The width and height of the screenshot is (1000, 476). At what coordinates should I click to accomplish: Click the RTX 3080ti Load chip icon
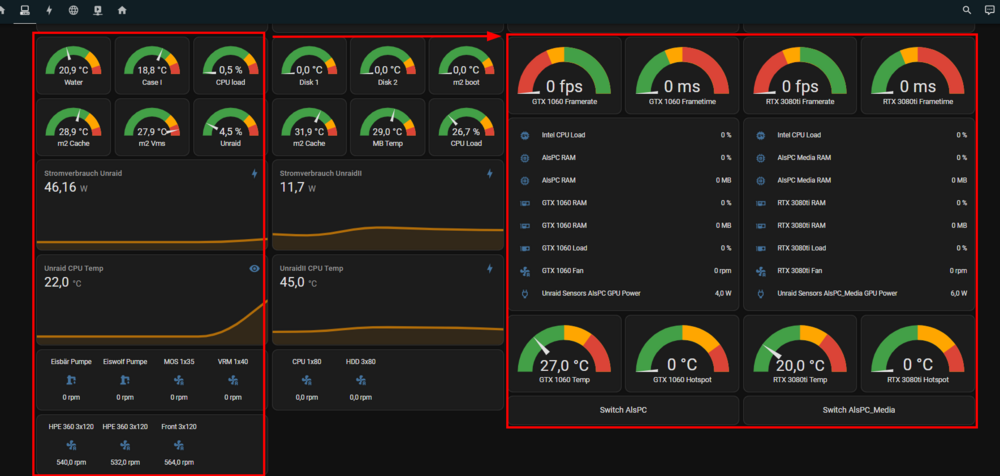point(760,248)
